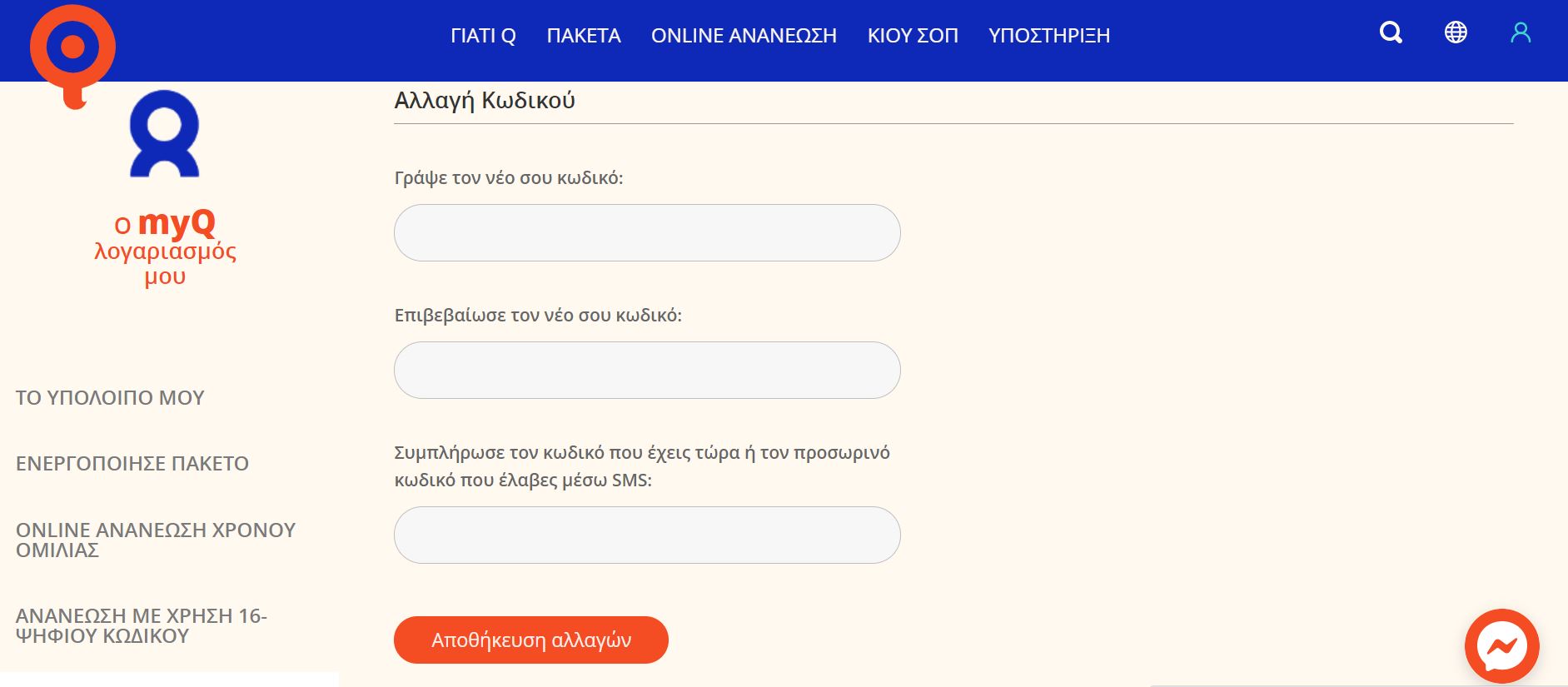Focus the confirm new password field
Image resolution: width=1568 pixels, height=687 pixels.
[647, 370]
